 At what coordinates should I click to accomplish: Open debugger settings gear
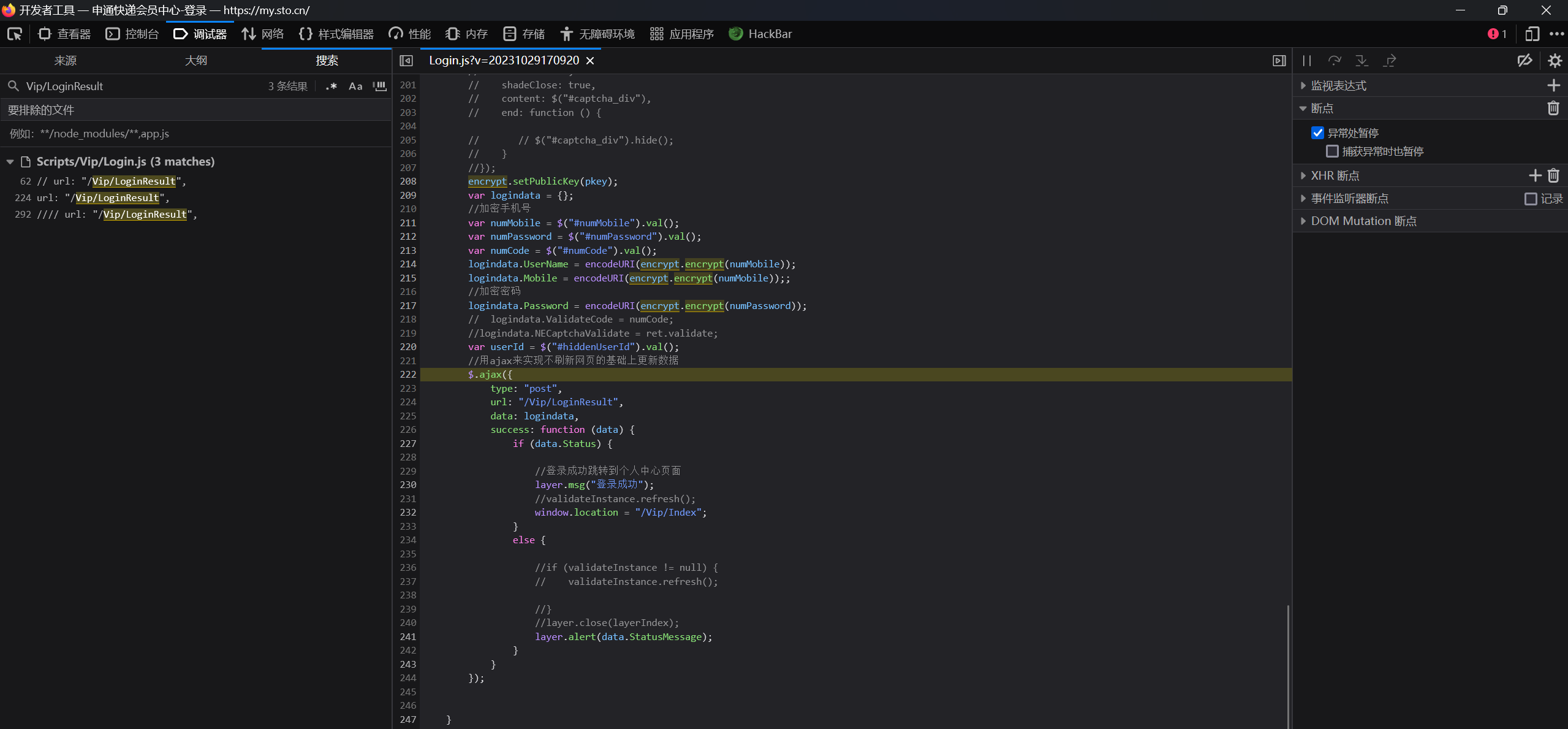(1555, 61)
